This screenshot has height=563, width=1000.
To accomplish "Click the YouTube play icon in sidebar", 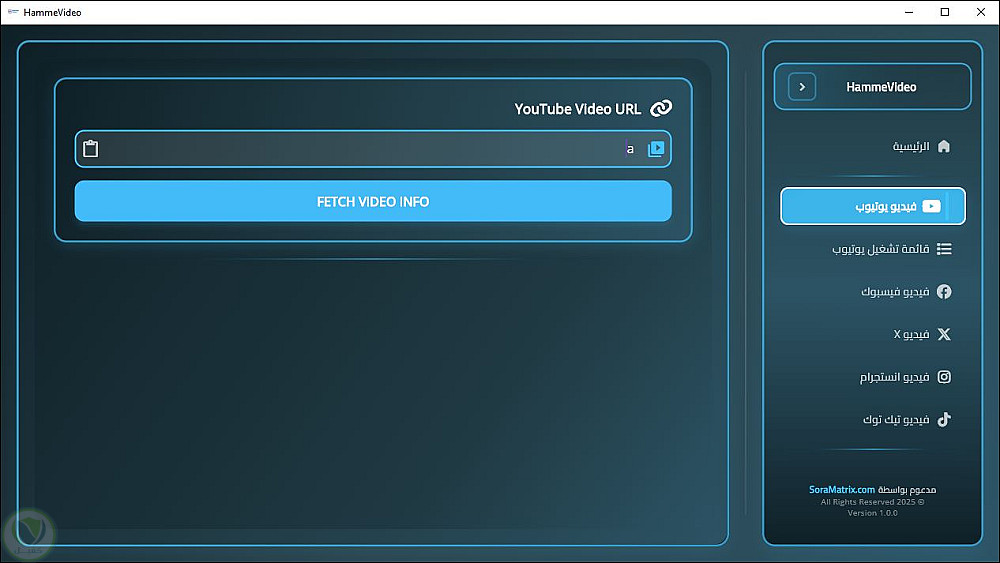I will (931, 206).
